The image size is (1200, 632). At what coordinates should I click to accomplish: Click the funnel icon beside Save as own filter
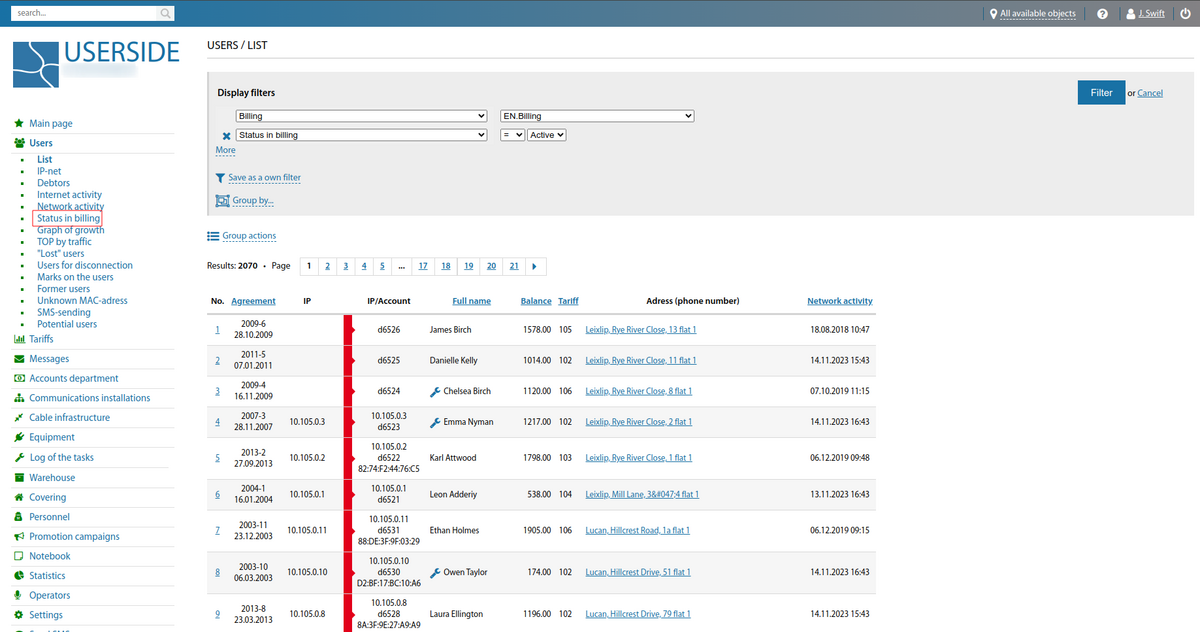pyautogui.click(x=221, y=177)
